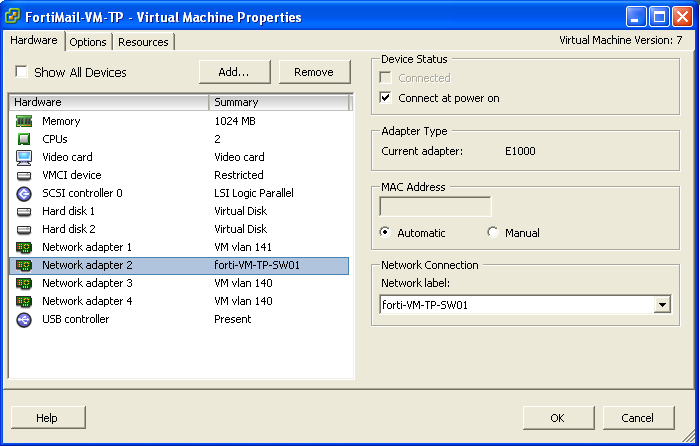Click the VM vlan 141 summary
Viewport: 700px width, 446px height.
pos(243,247)
